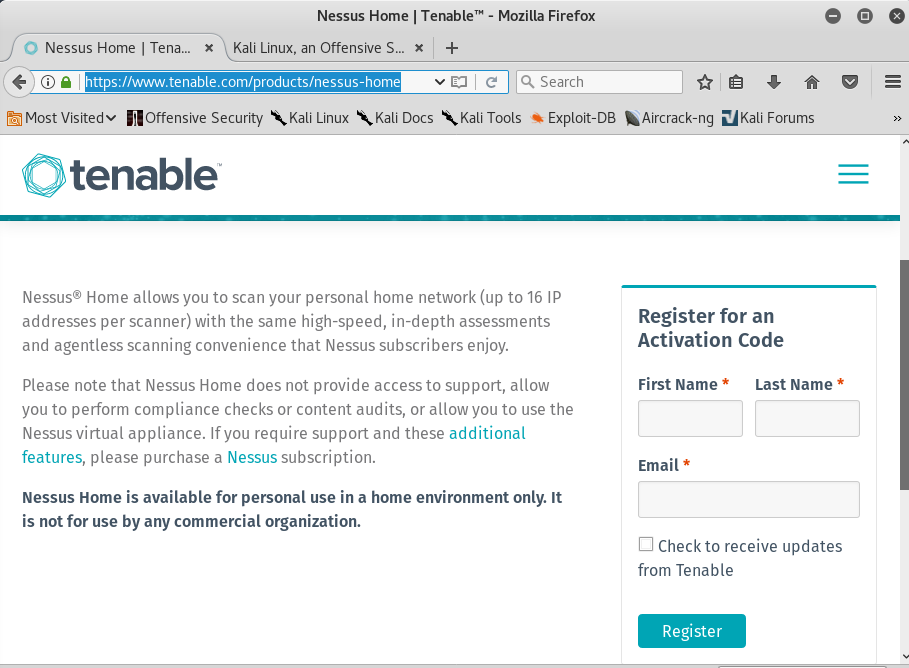Check the receive updates from Tenable box
Viewport: 909px width, 668px height.
pyautogui.click(x=646, y=544)
